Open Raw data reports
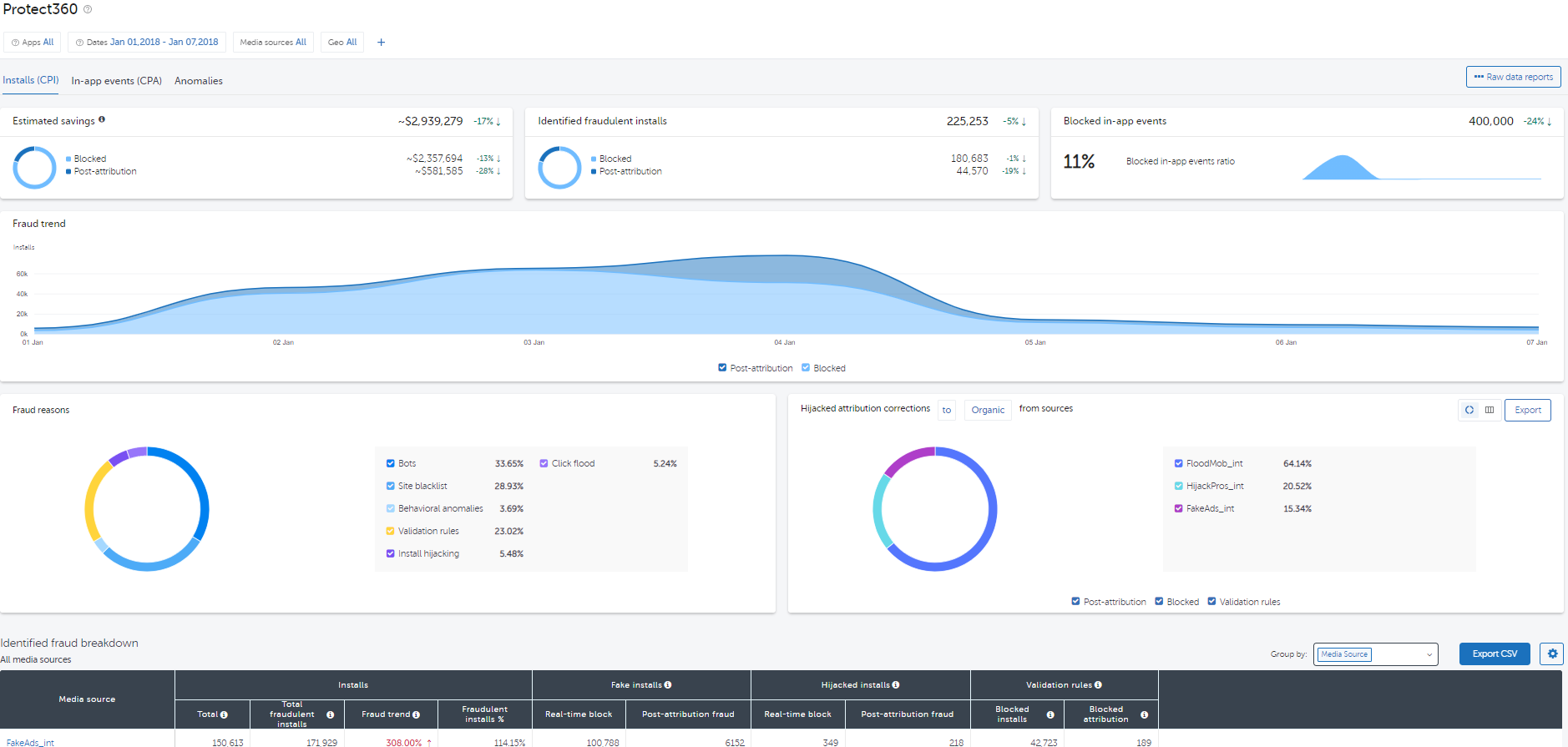1568x747 pixels. pos(1513,77)
